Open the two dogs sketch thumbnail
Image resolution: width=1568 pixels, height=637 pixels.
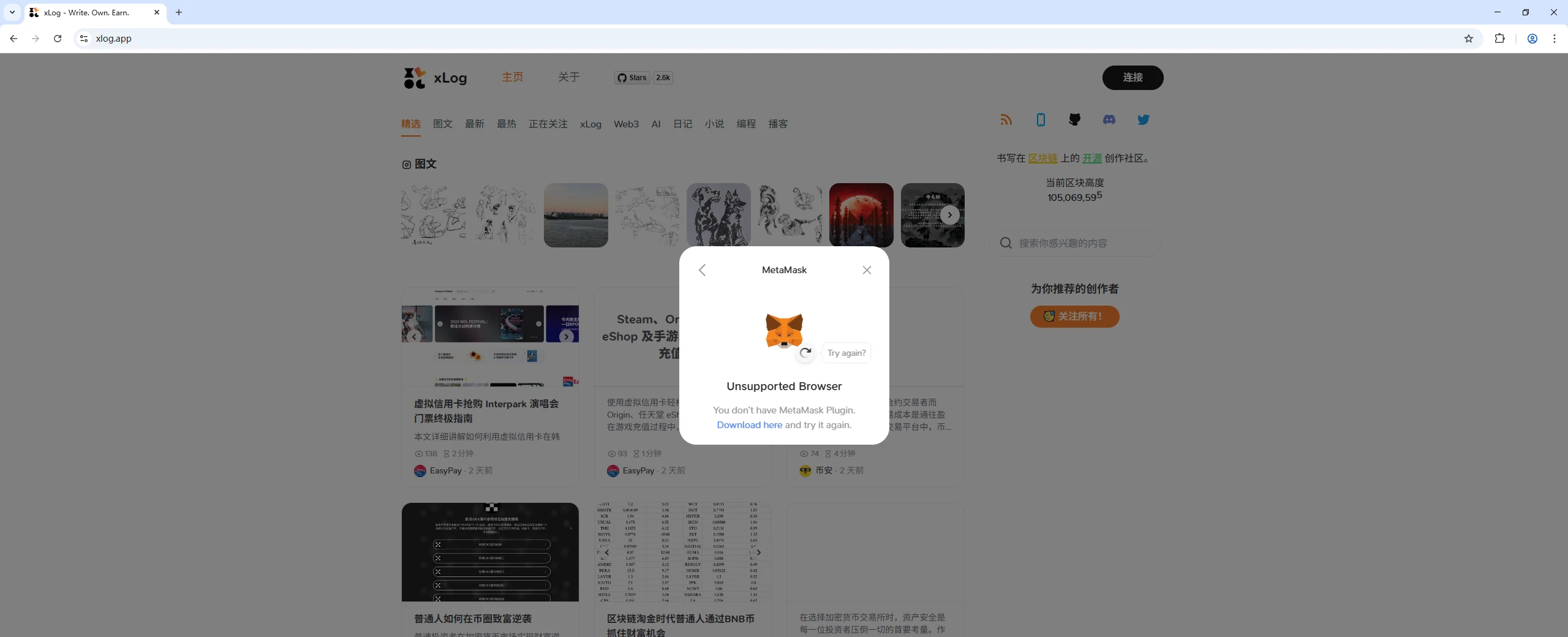(x=718, y=215)
